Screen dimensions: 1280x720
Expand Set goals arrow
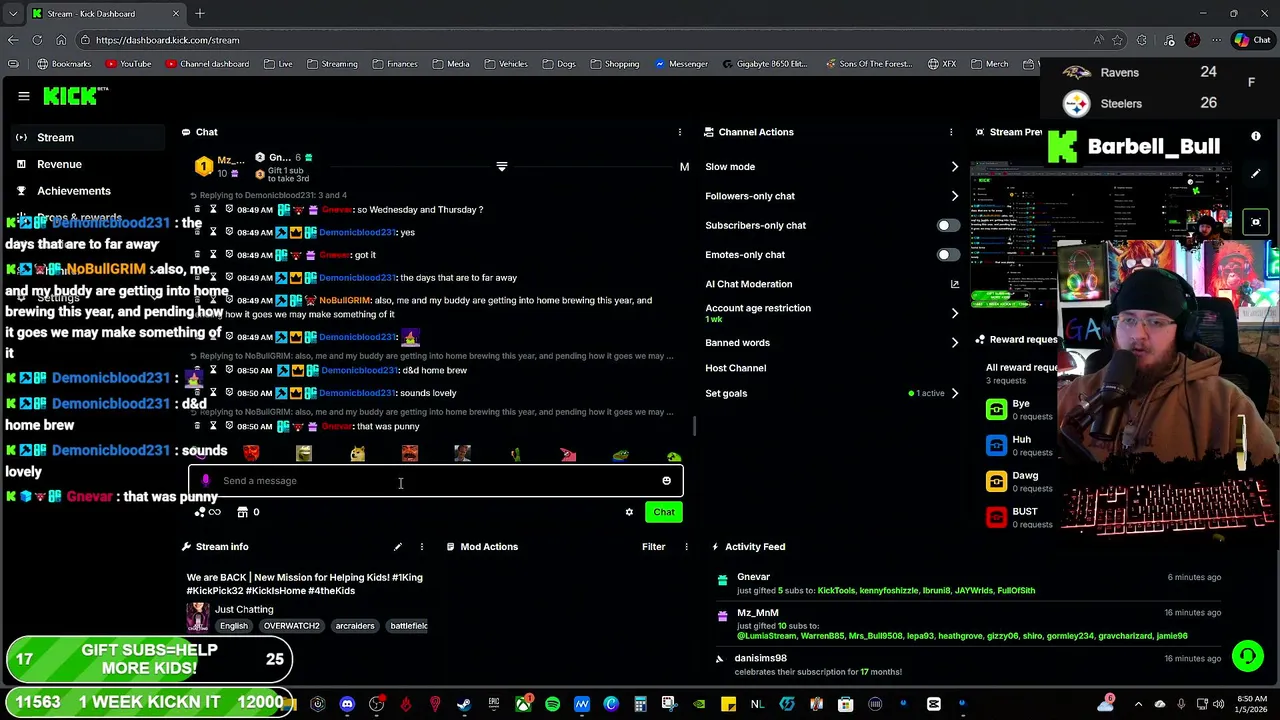coord(954,393)
